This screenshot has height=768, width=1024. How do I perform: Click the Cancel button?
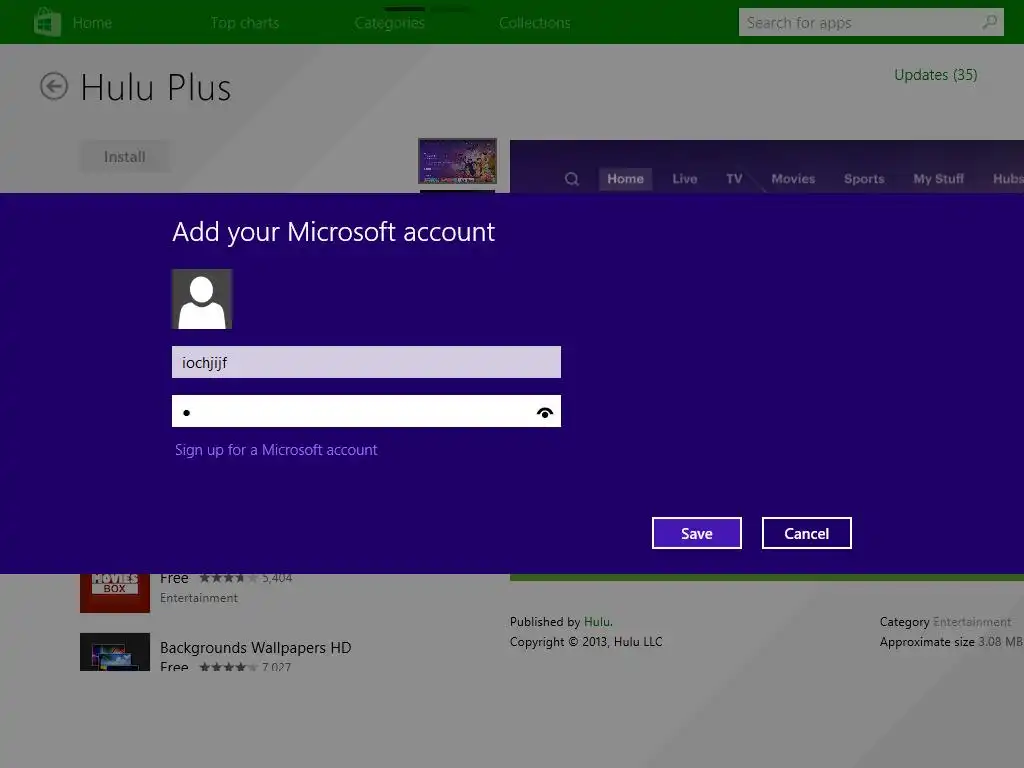[807, 533]
